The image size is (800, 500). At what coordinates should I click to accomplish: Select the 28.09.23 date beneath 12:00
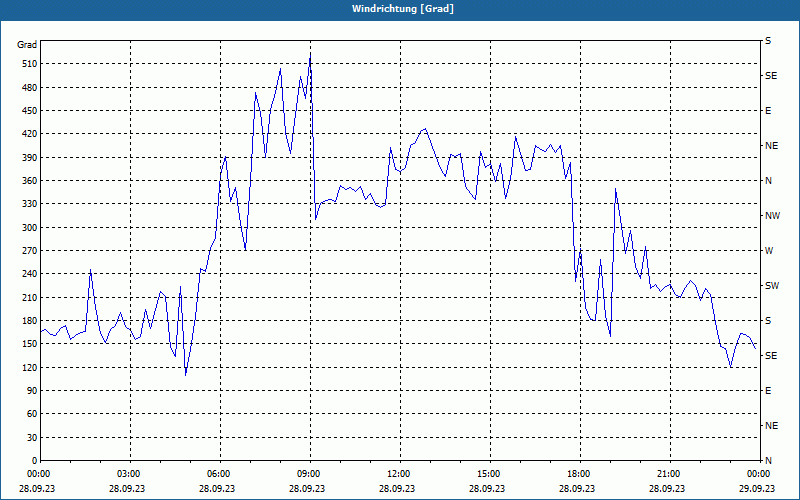(397, 488)
